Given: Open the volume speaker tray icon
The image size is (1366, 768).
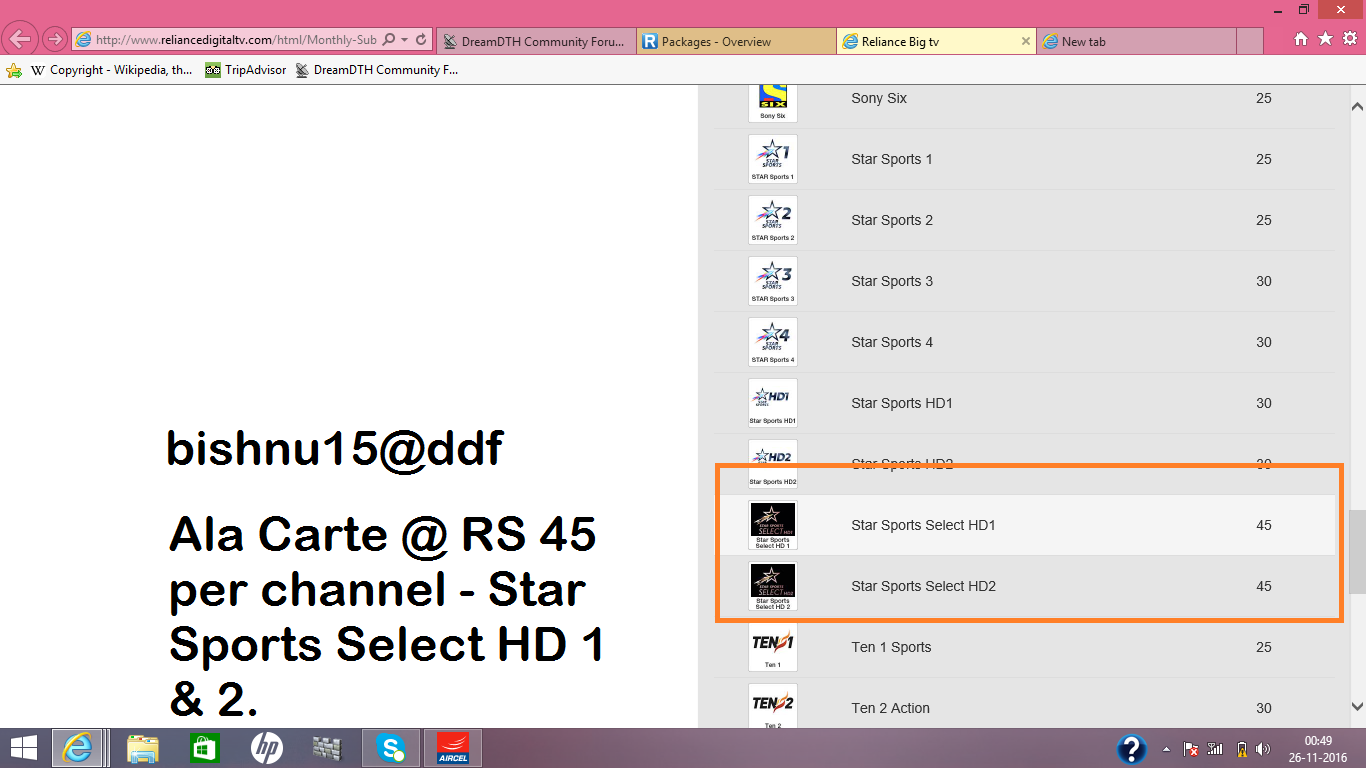Looking at the screenshot, I should click(1263, 748).
